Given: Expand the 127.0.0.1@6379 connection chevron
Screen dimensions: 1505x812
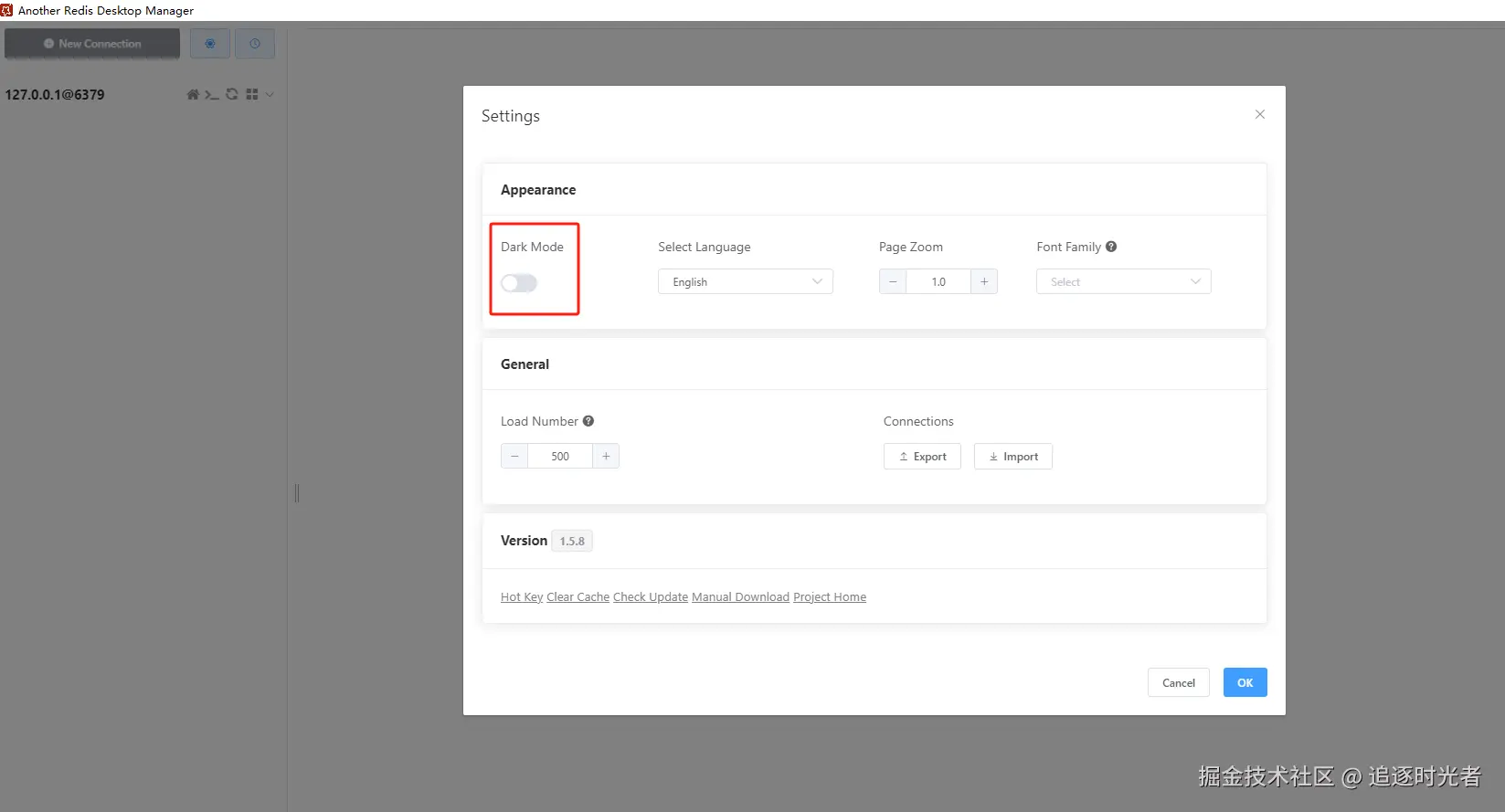Looking at the screenshot, I should 270,94.
